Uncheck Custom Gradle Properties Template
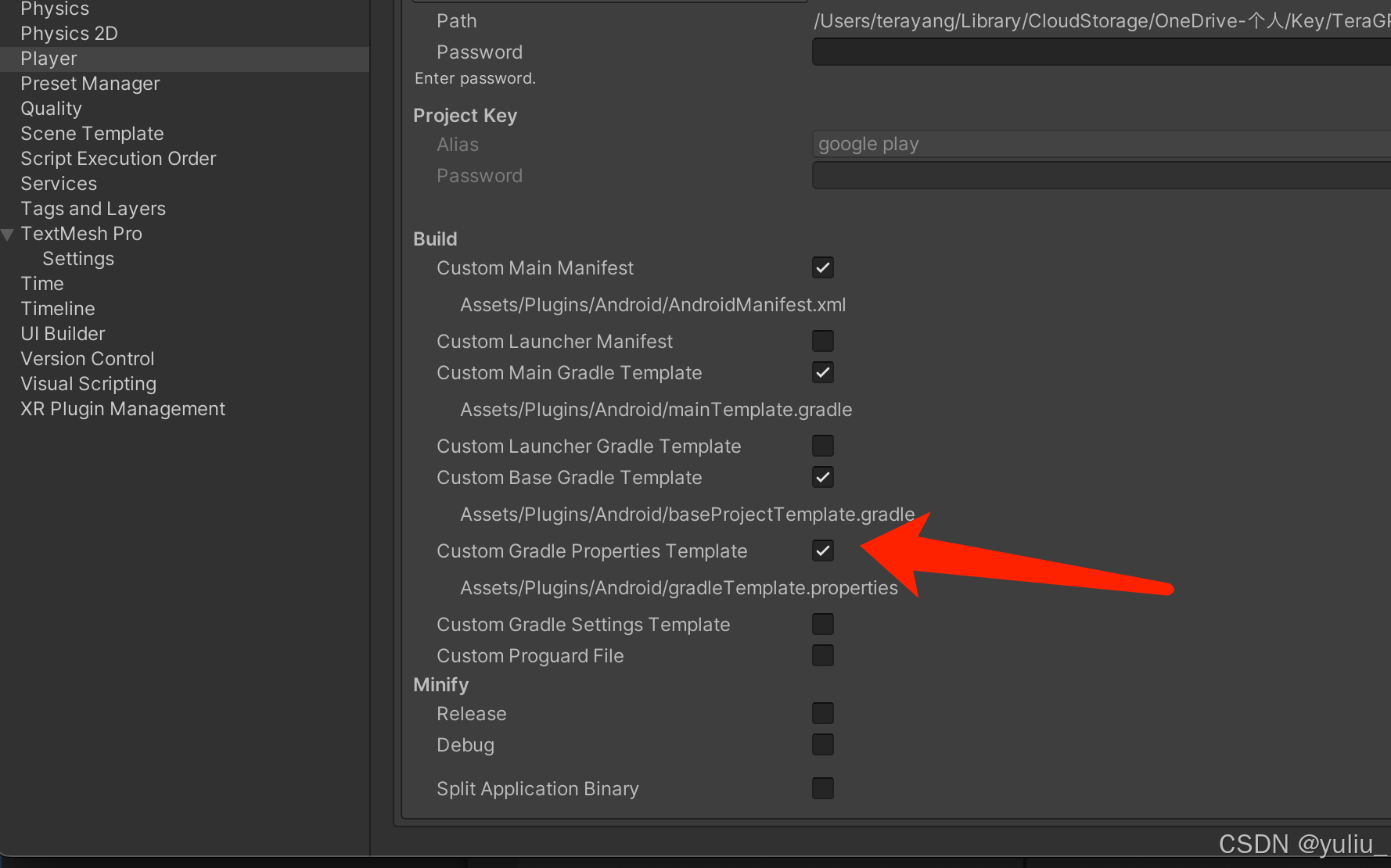Image resolution: width=1391 pixels, height=868 pixels. click(822, 551)
